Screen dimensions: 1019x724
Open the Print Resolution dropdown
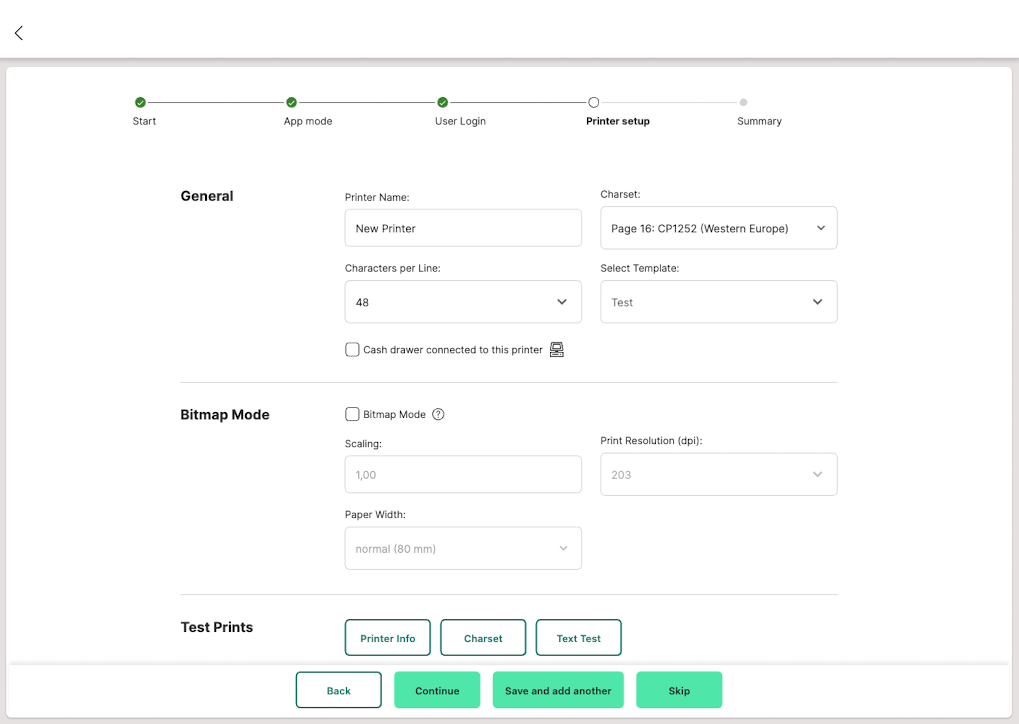[718, 475]
